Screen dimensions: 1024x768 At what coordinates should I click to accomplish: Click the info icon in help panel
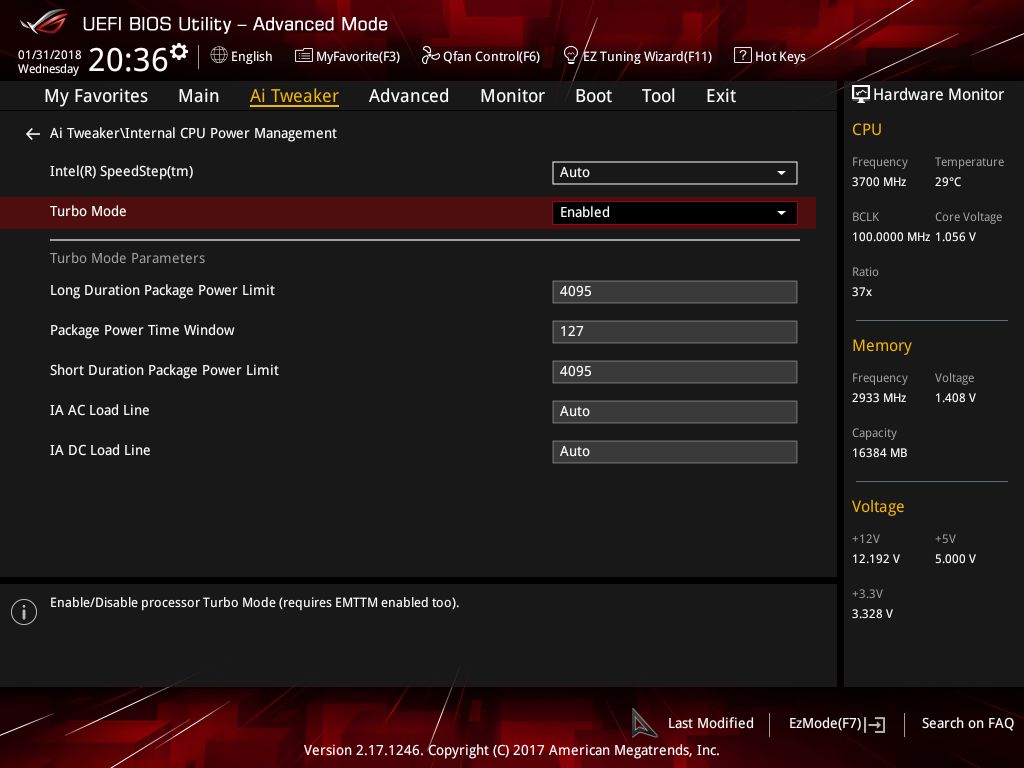tap(24, 612)
